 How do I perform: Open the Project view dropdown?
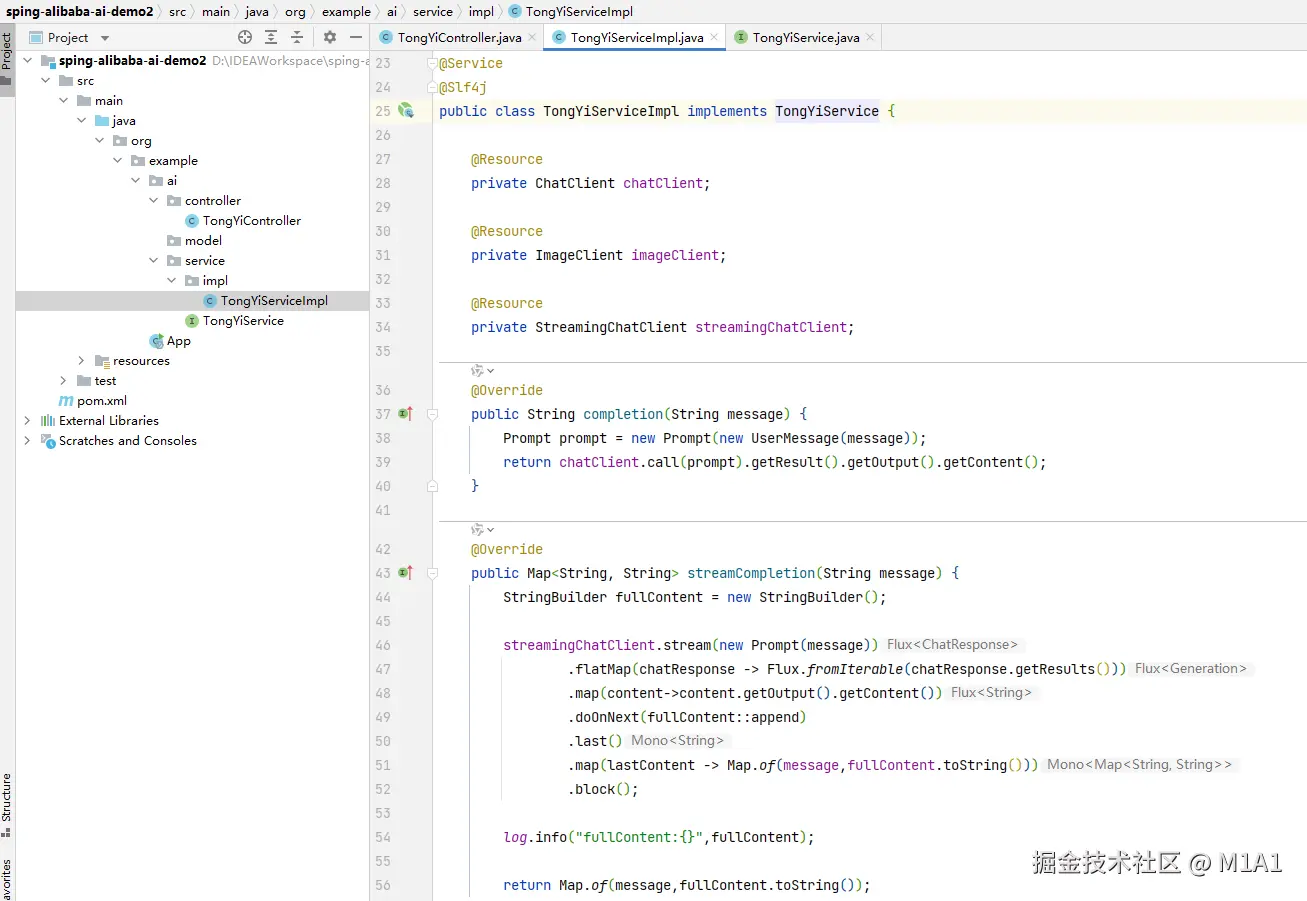pos(105,38)
